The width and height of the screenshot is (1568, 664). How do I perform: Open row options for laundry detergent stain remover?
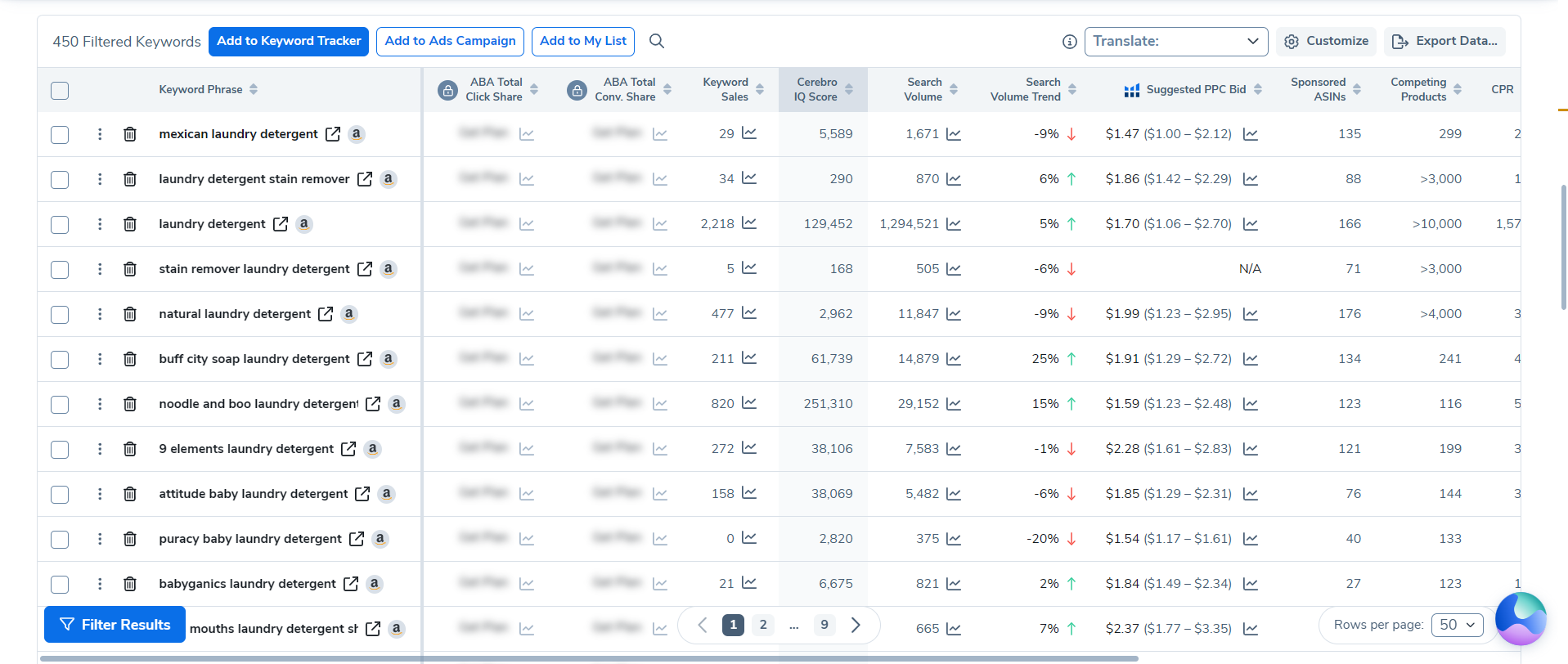click(x=100, y=179)
